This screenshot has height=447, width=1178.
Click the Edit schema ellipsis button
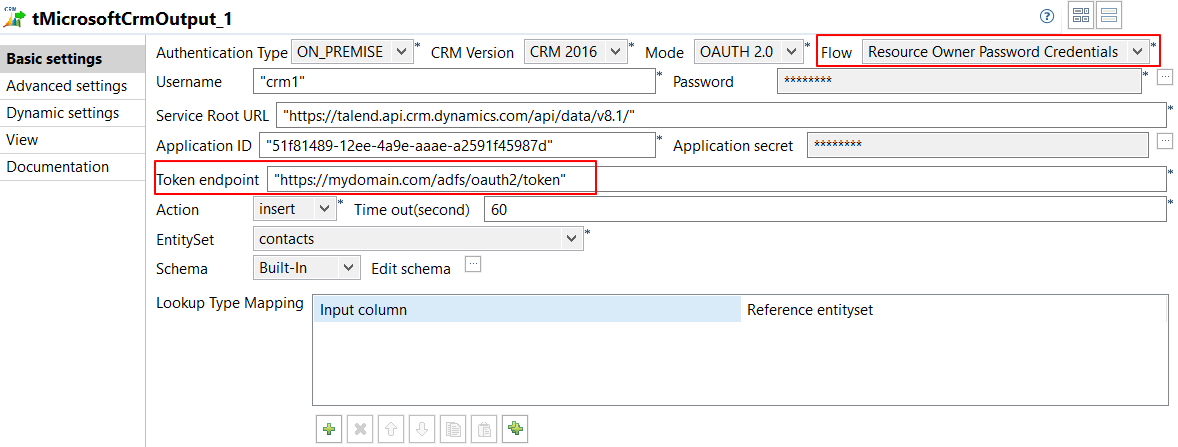[474, 265]
